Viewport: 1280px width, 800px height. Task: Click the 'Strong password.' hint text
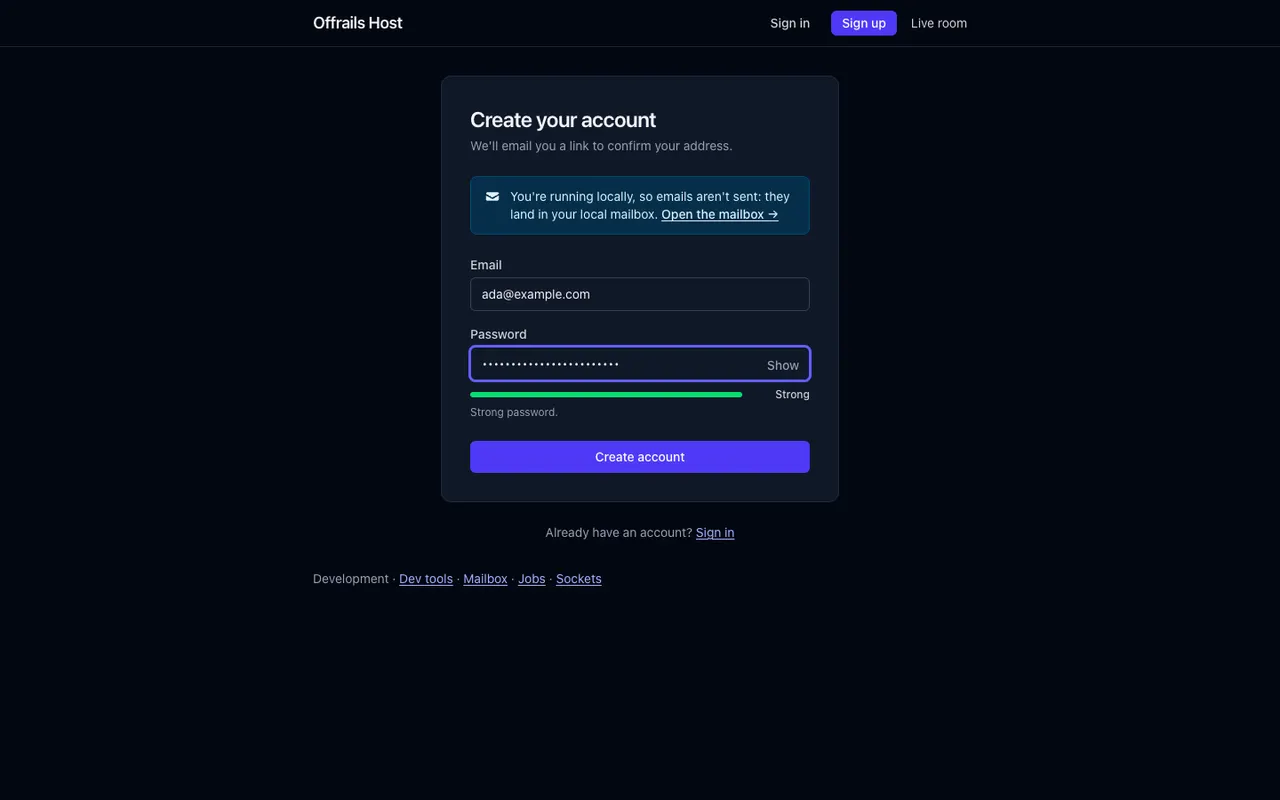(514, 412)
